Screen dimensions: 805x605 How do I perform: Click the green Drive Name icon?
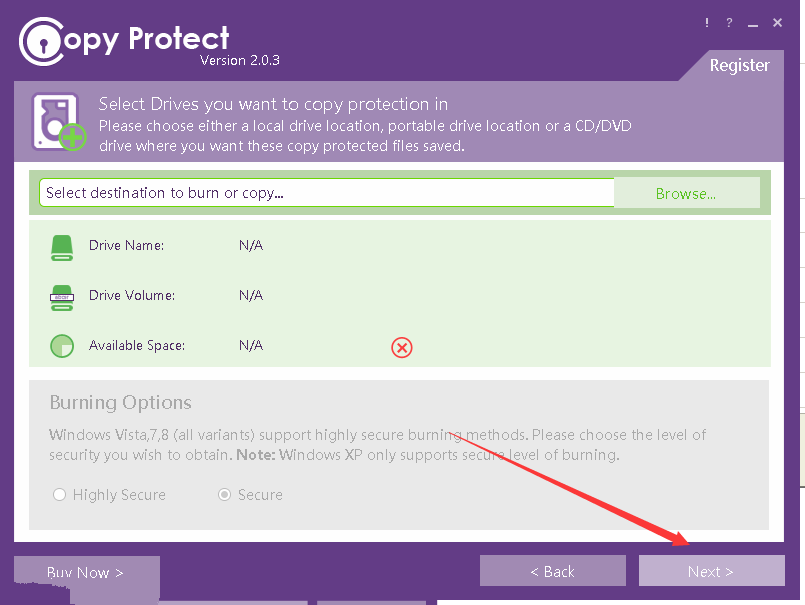62,248
